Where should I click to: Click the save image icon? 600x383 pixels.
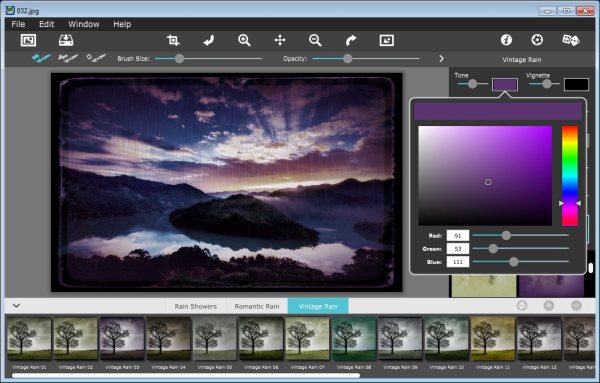[x=66, y=40]
